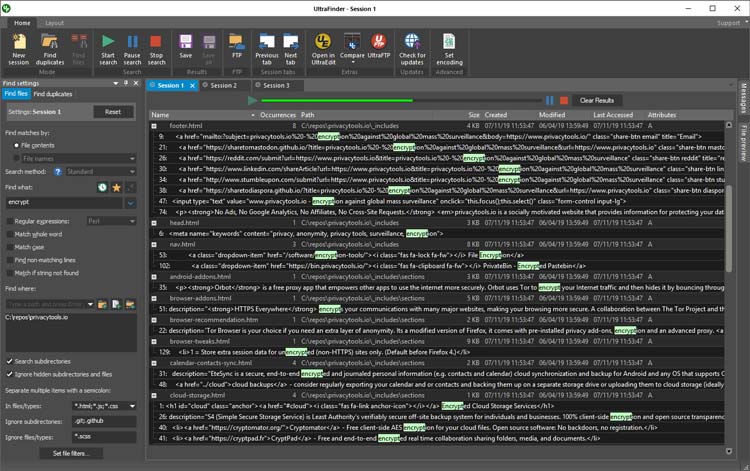The height and width of the screenshot is (471, 750).
Task: Go to the Previous tab
Action: coord(266,49)
